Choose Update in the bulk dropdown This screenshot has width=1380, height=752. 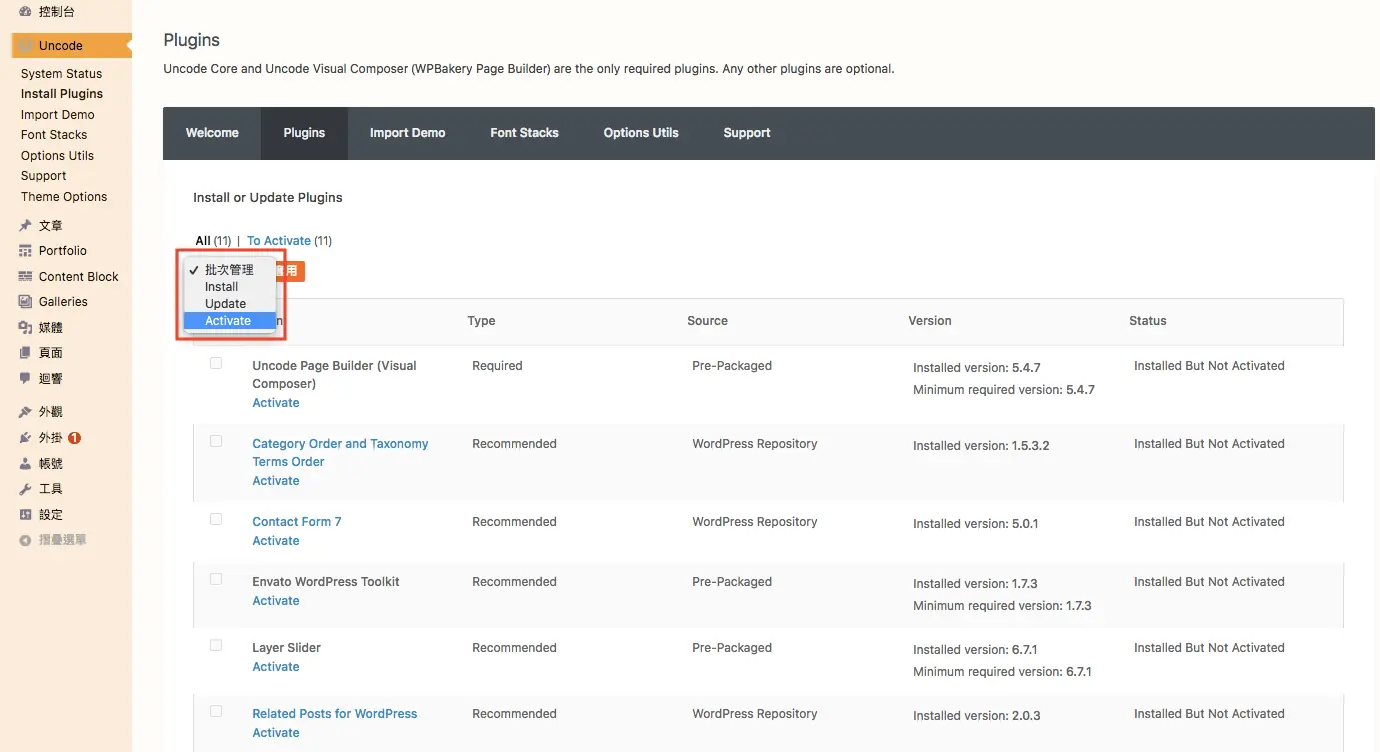click(x=229, y=304)
